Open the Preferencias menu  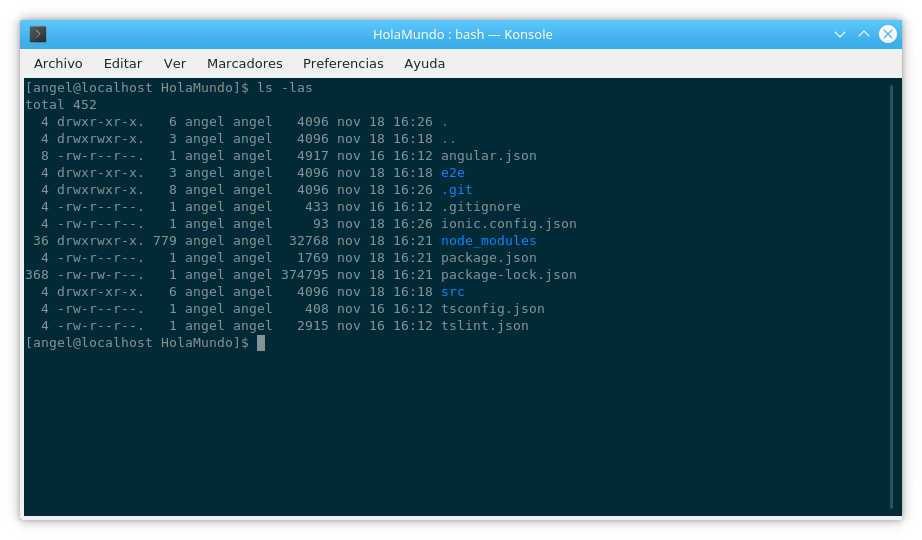point(343,64)
